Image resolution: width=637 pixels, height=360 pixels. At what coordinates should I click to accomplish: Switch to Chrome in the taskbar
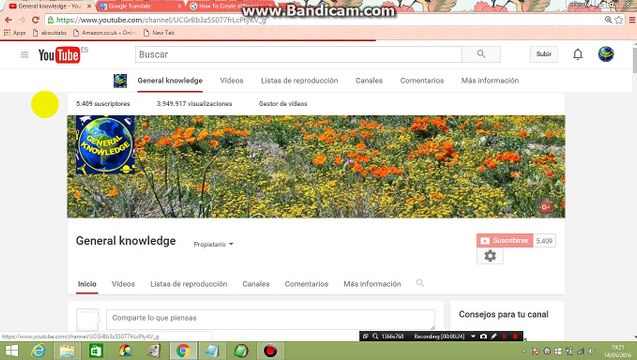pos(183,351)
